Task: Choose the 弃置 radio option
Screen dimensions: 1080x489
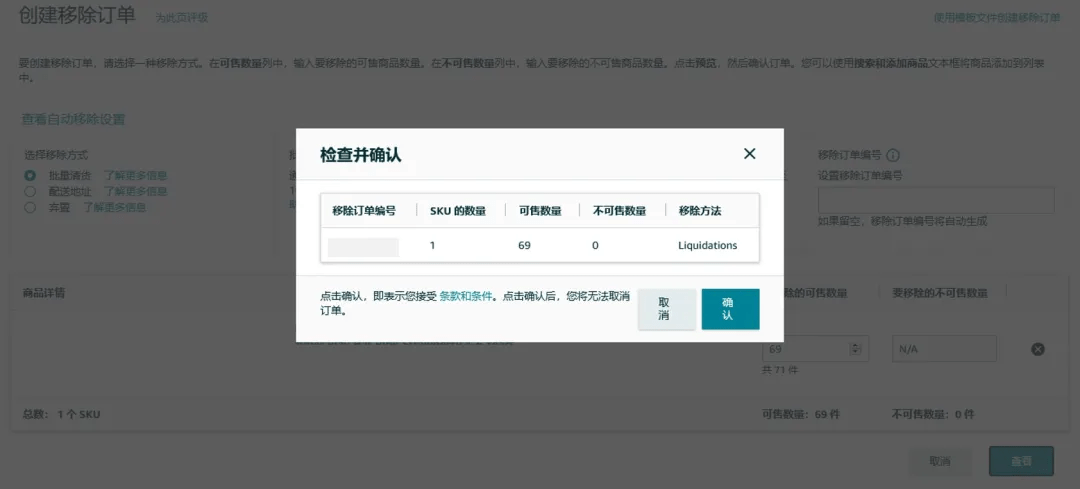Action: pos(30,207)
